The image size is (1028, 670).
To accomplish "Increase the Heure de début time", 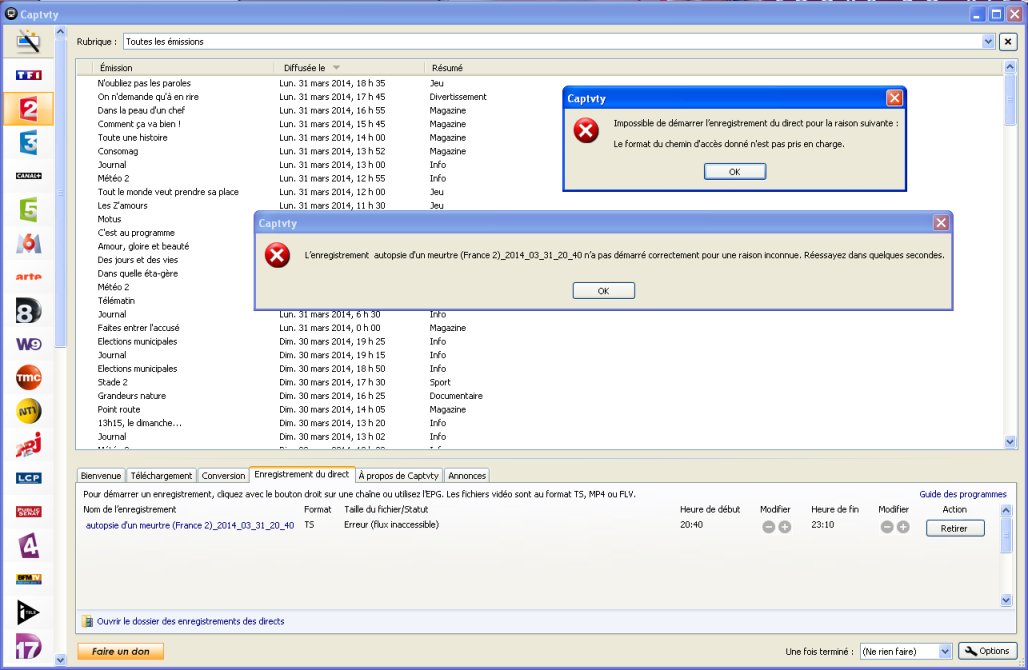I will point(785,527).
